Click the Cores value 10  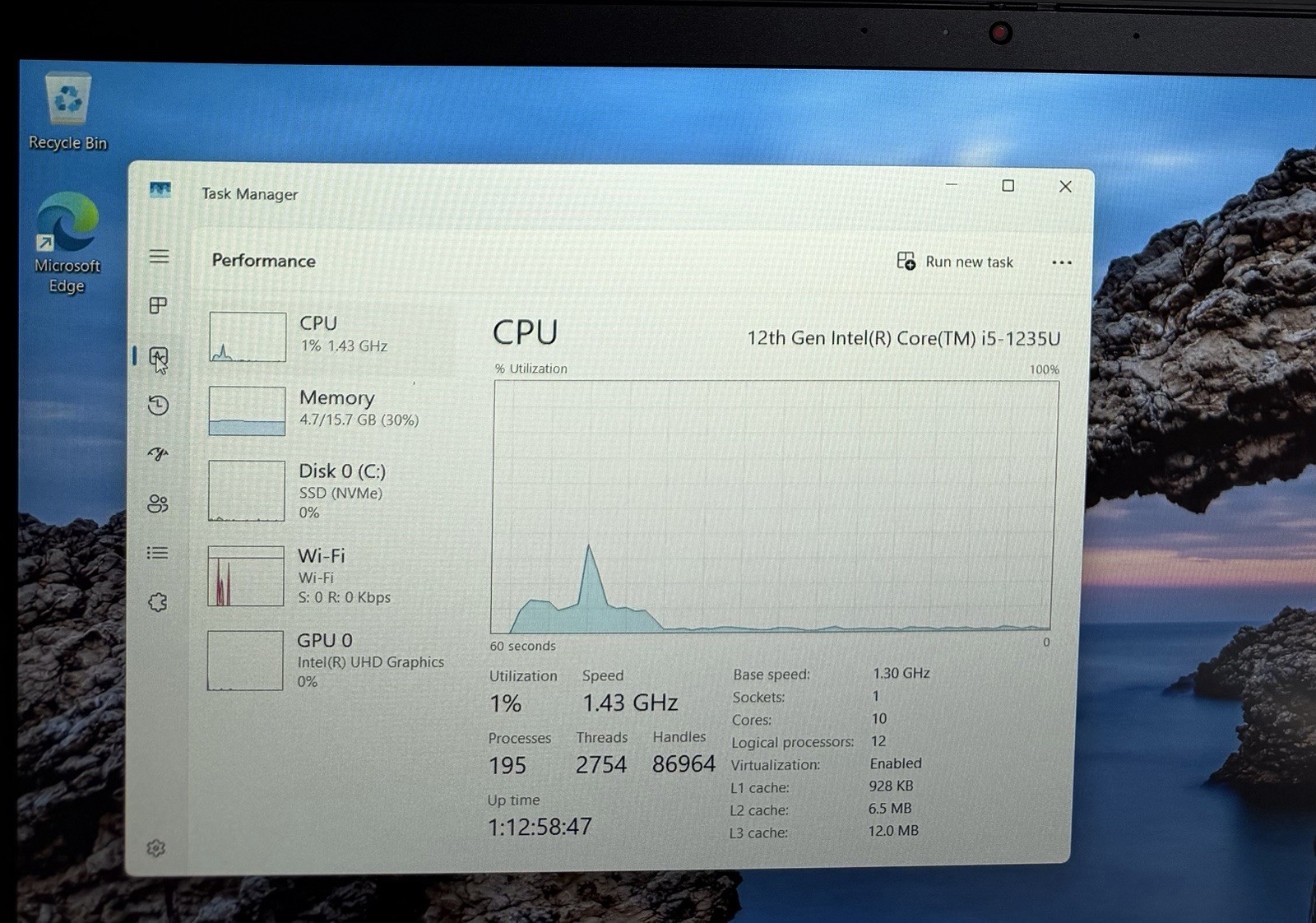tap(879, 718)
